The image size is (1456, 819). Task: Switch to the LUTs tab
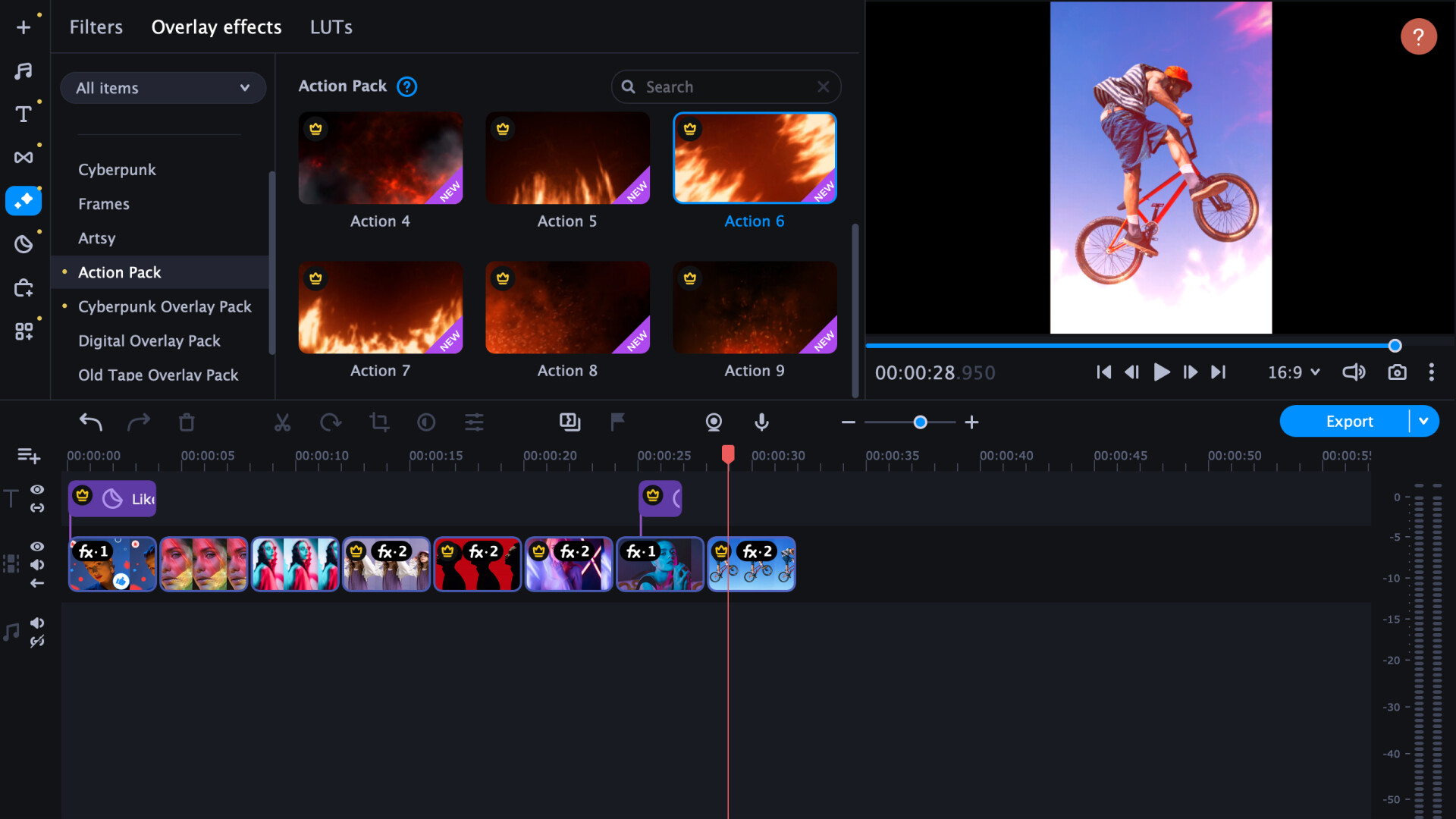point(332,27)
